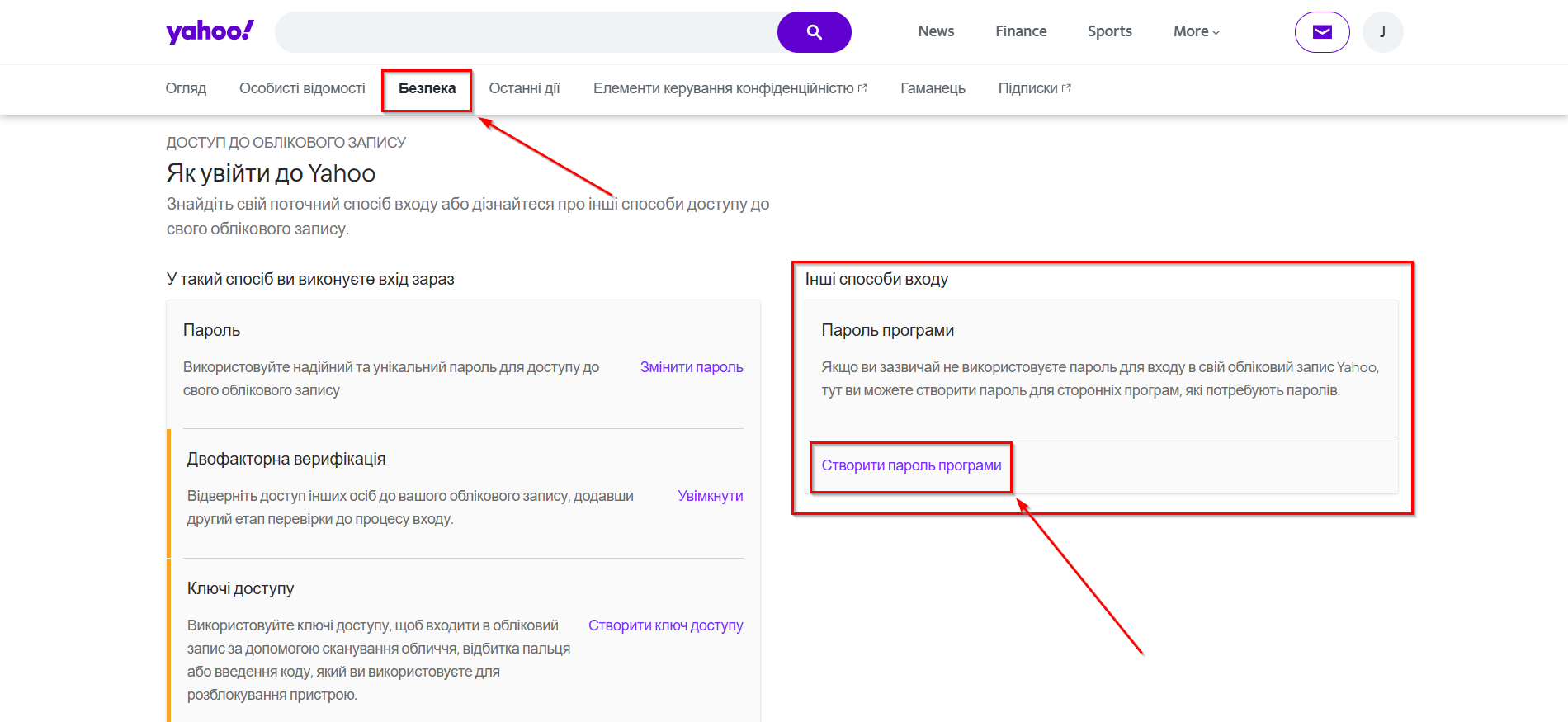The width and height of the screenshot is (1568, 722).
Task: Click the purple search magnifier button
Action: [x=814, y=32]
